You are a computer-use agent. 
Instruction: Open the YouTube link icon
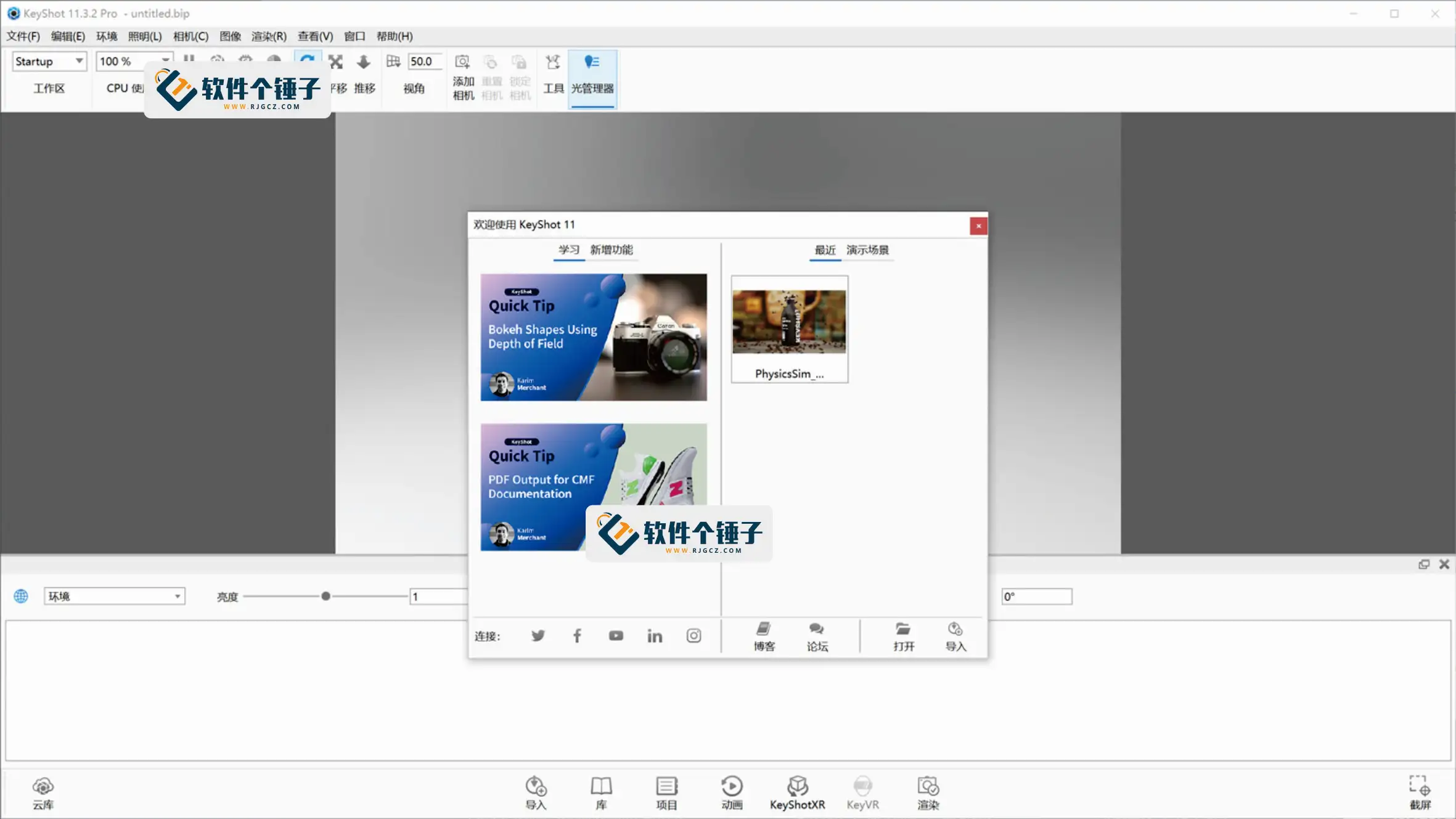pyautogui.click(x=616, y=635)
